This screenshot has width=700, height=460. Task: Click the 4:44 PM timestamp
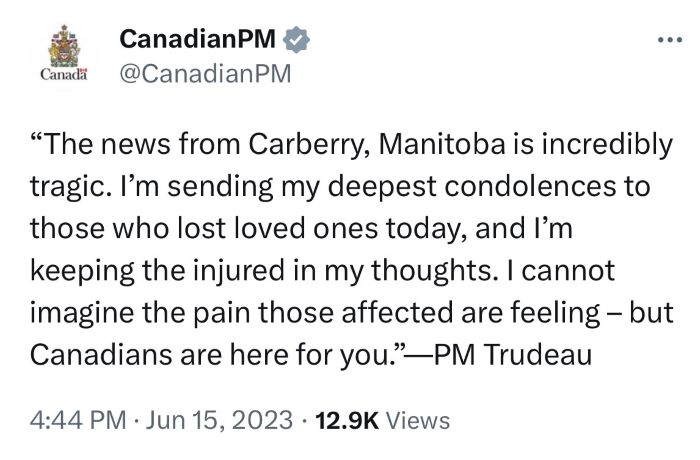(x=78, y=420)
